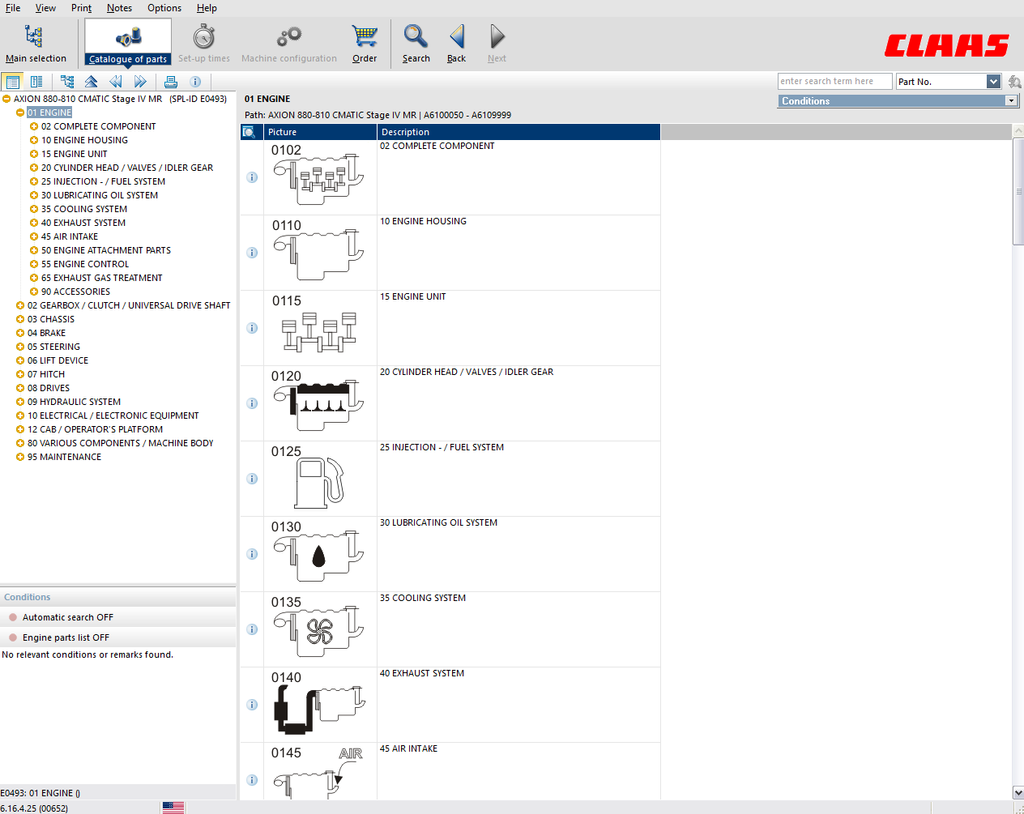This screenshot has height=814, width=1024.
Task: Expand 09 HYDRAULIC SYSTEM tree node
Action: [20, 402]
